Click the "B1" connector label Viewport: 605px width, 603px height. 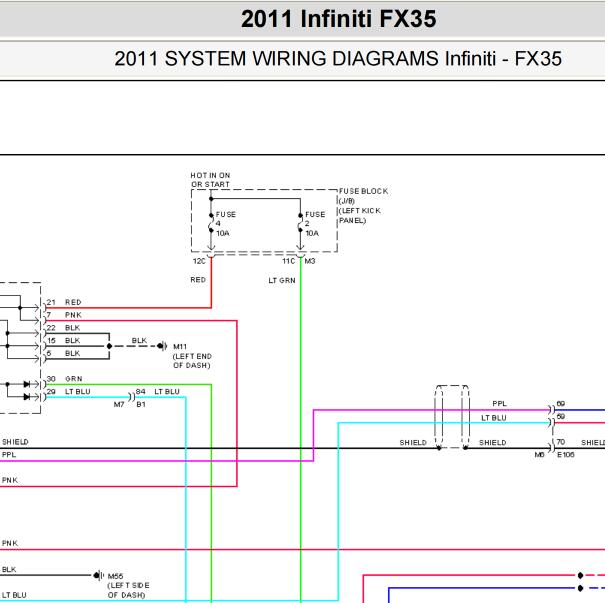pyautogui.click(x=141, y=404)
